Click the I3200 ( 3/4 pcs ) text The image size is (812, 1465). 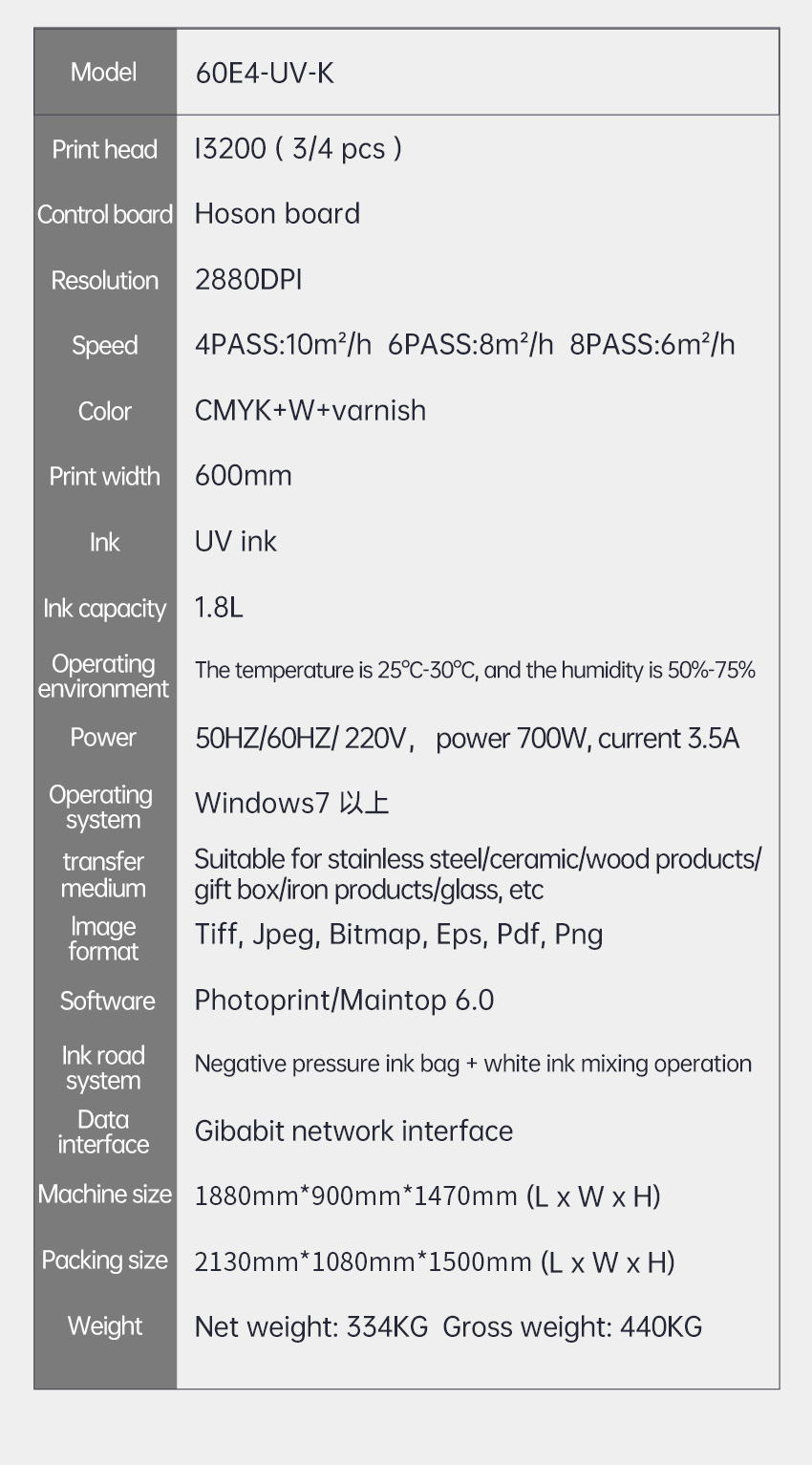coord(298,149)
